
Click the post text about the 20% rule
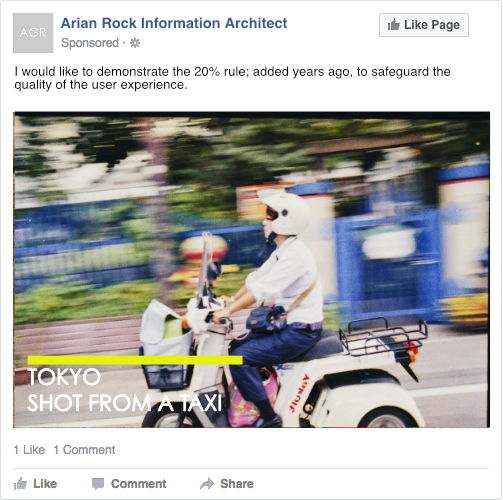232,78
